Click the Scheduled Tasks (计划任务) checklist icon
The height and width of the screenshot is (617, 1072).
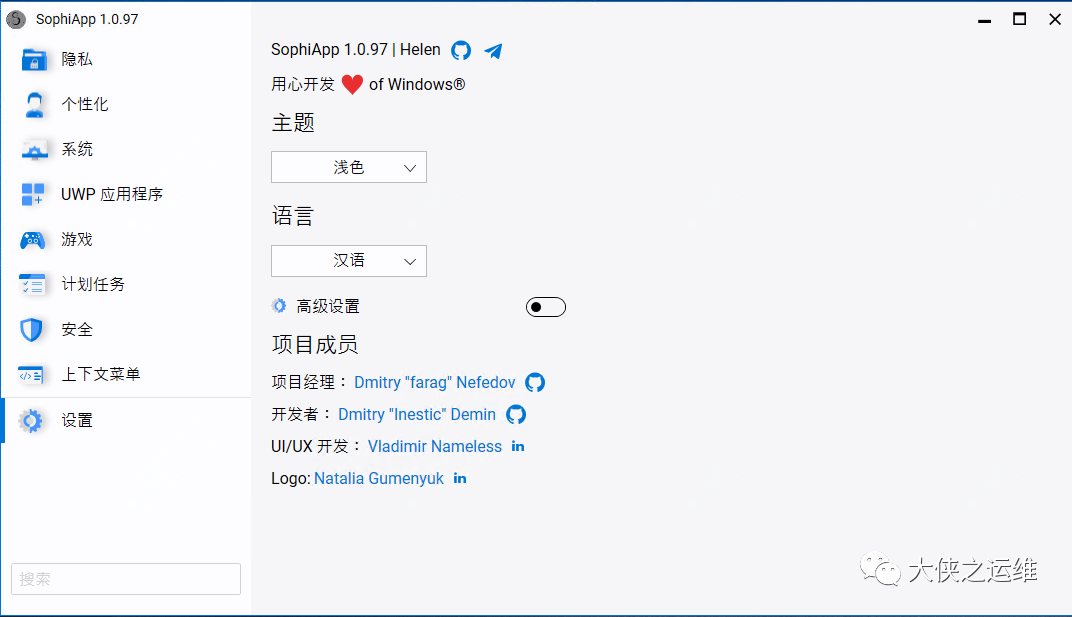[x=32, y=285]
